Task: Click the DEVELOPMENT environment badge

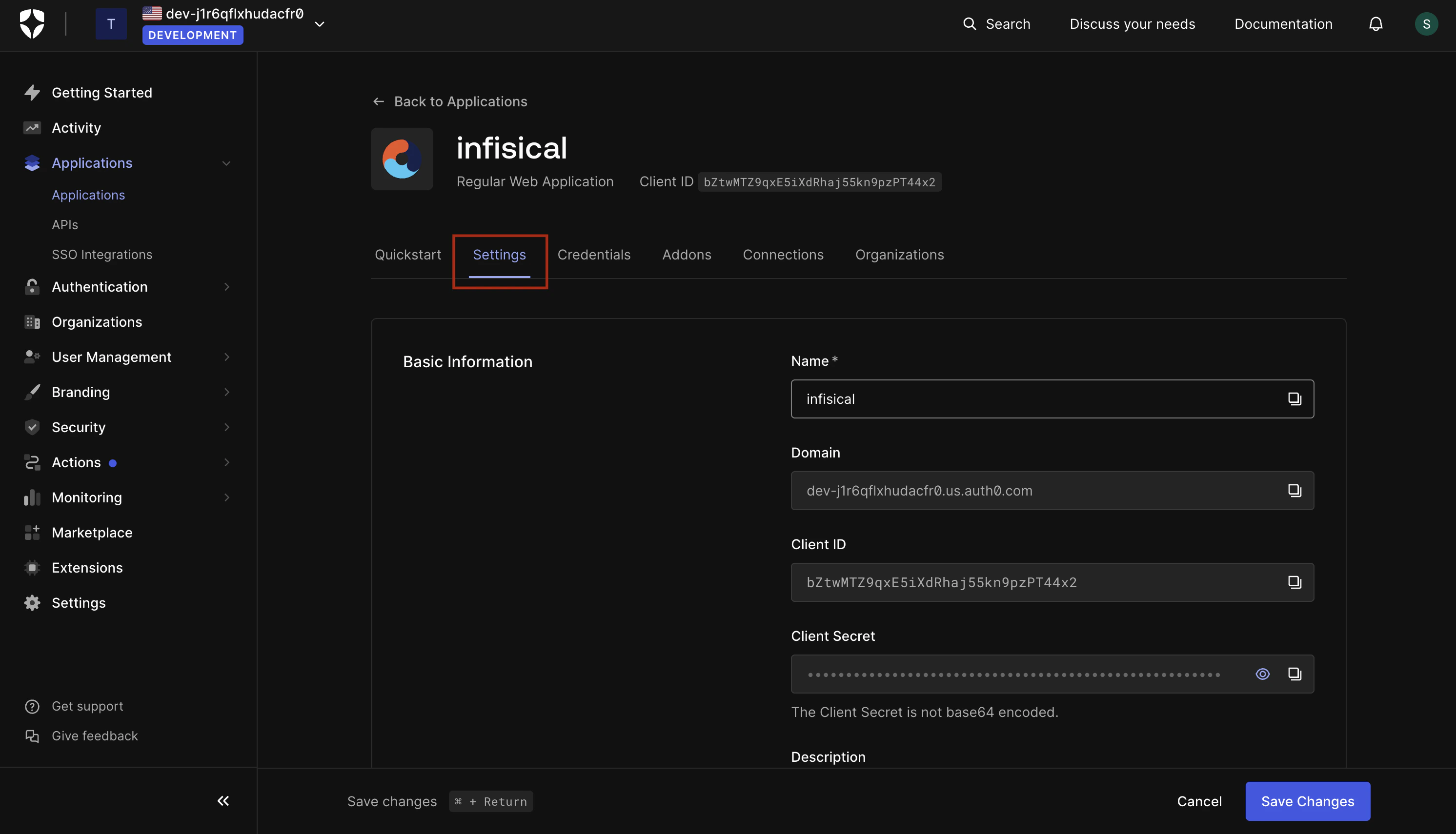Action: [x=193, y=35]
